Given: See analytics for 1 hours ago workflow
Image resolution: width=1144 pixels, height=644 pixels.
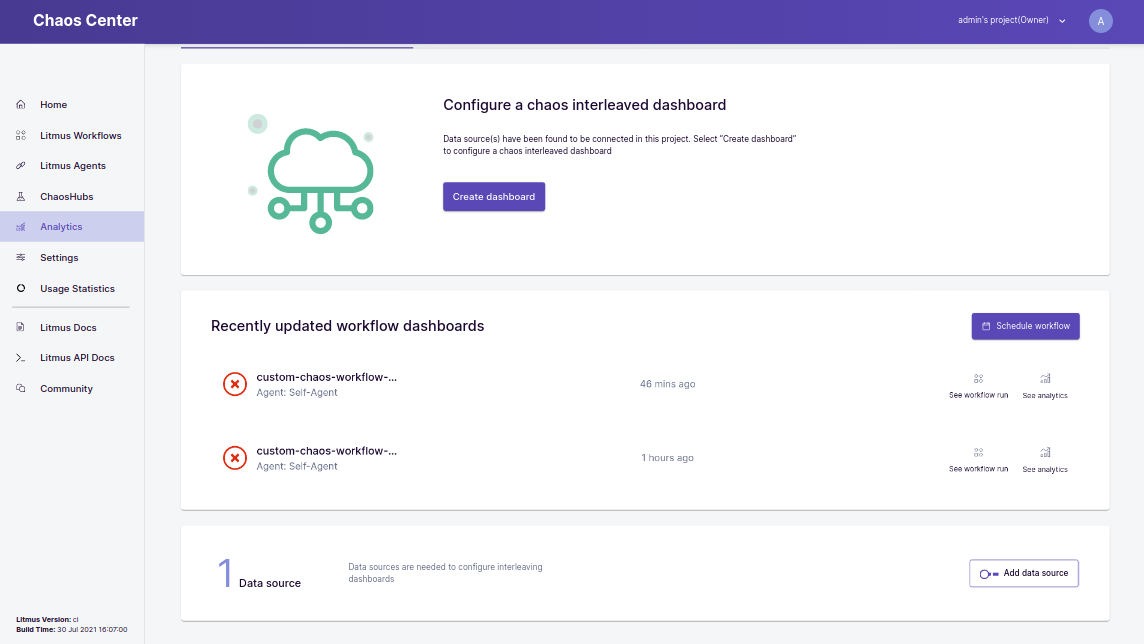Looking at the screenshot, I should 1045,459.
